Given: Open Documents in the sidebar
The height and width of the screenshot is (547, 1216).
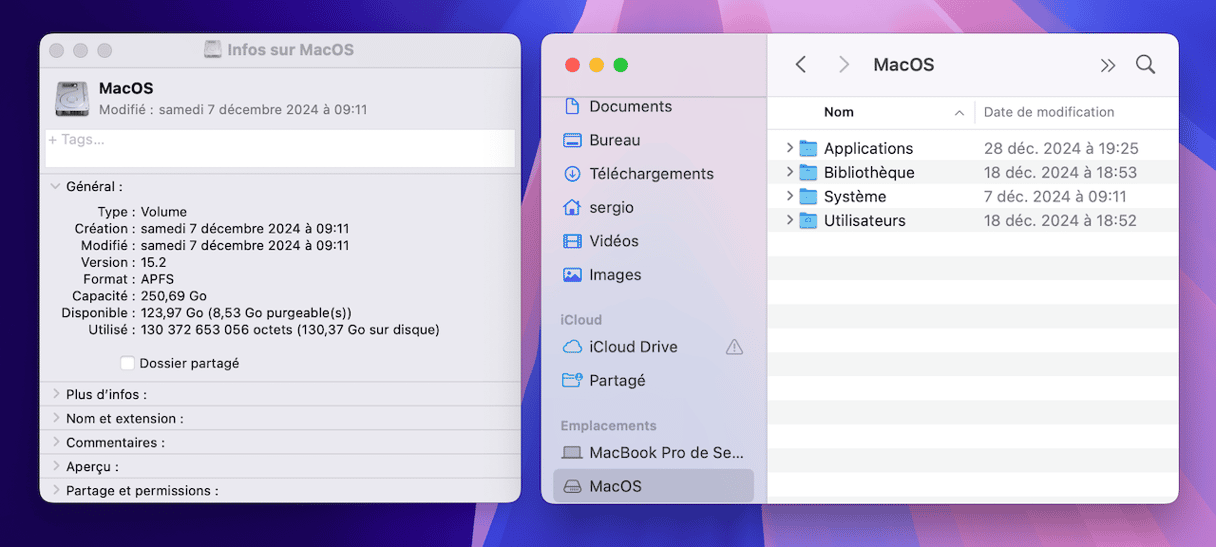Looking at the screenshot, I should coord(631,106).
